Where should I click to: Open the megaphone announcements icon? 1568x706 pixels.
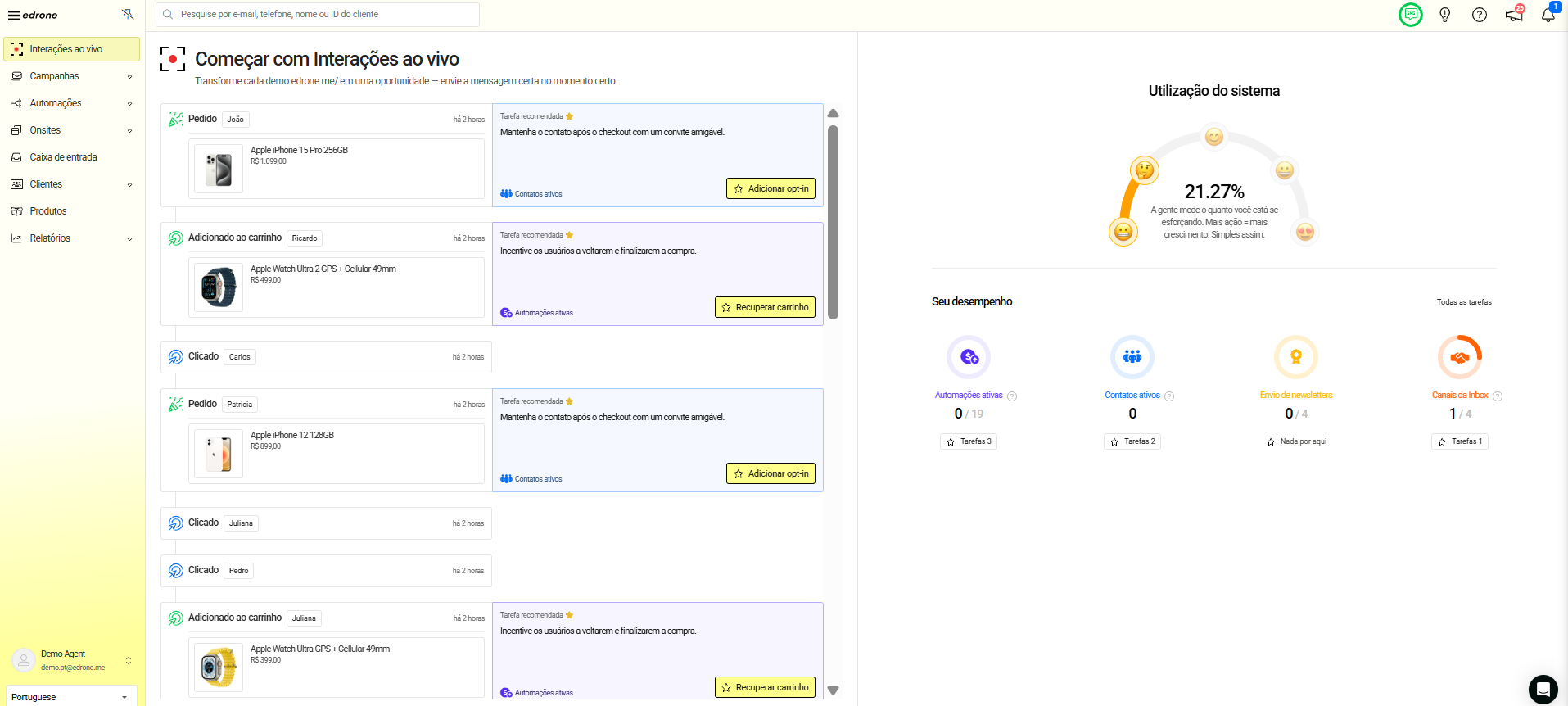tap(1514, 15)
